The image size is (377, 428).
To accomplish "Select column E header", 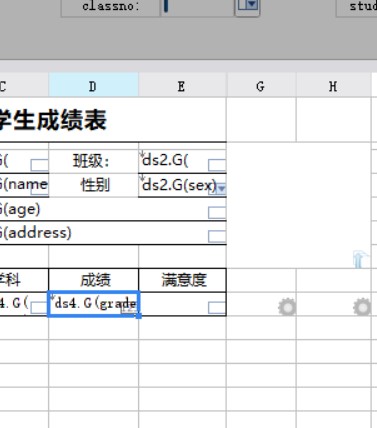I will click(x=182, y=86).
